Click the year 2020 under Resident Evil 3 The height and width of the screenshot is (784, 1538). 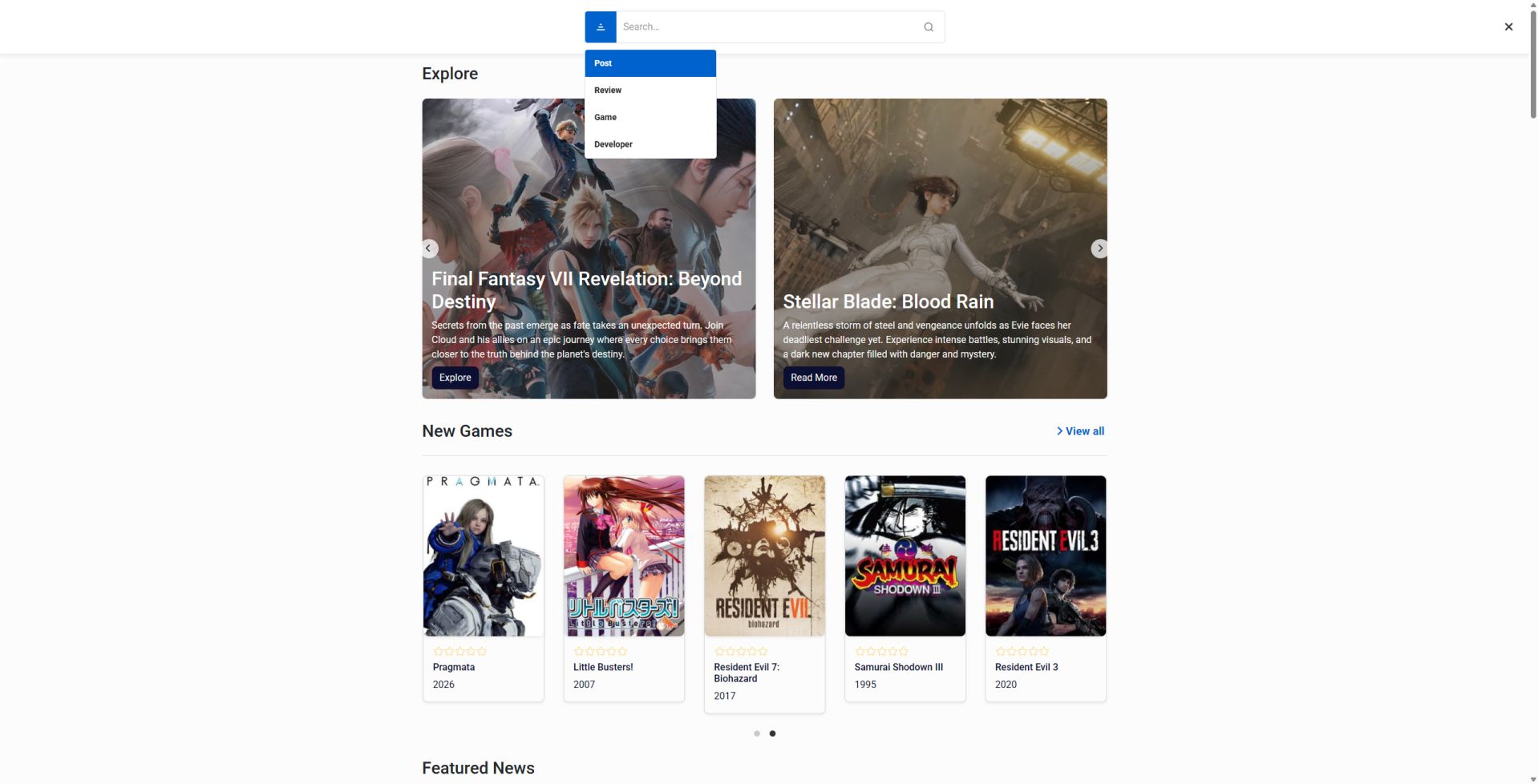tap(1006, 685)
